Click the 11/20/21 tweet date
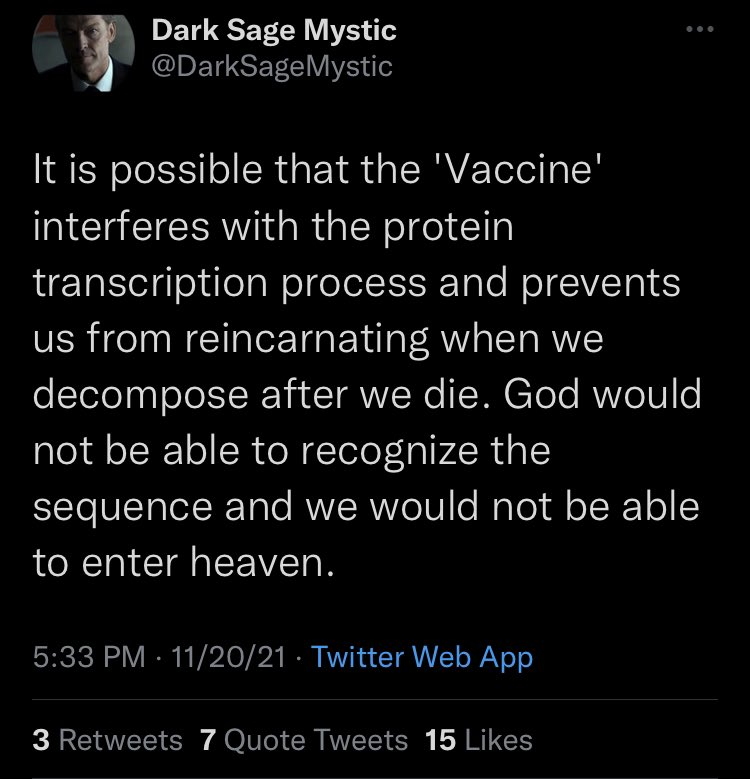The image size is (750, 779). [x=229, y=657]
